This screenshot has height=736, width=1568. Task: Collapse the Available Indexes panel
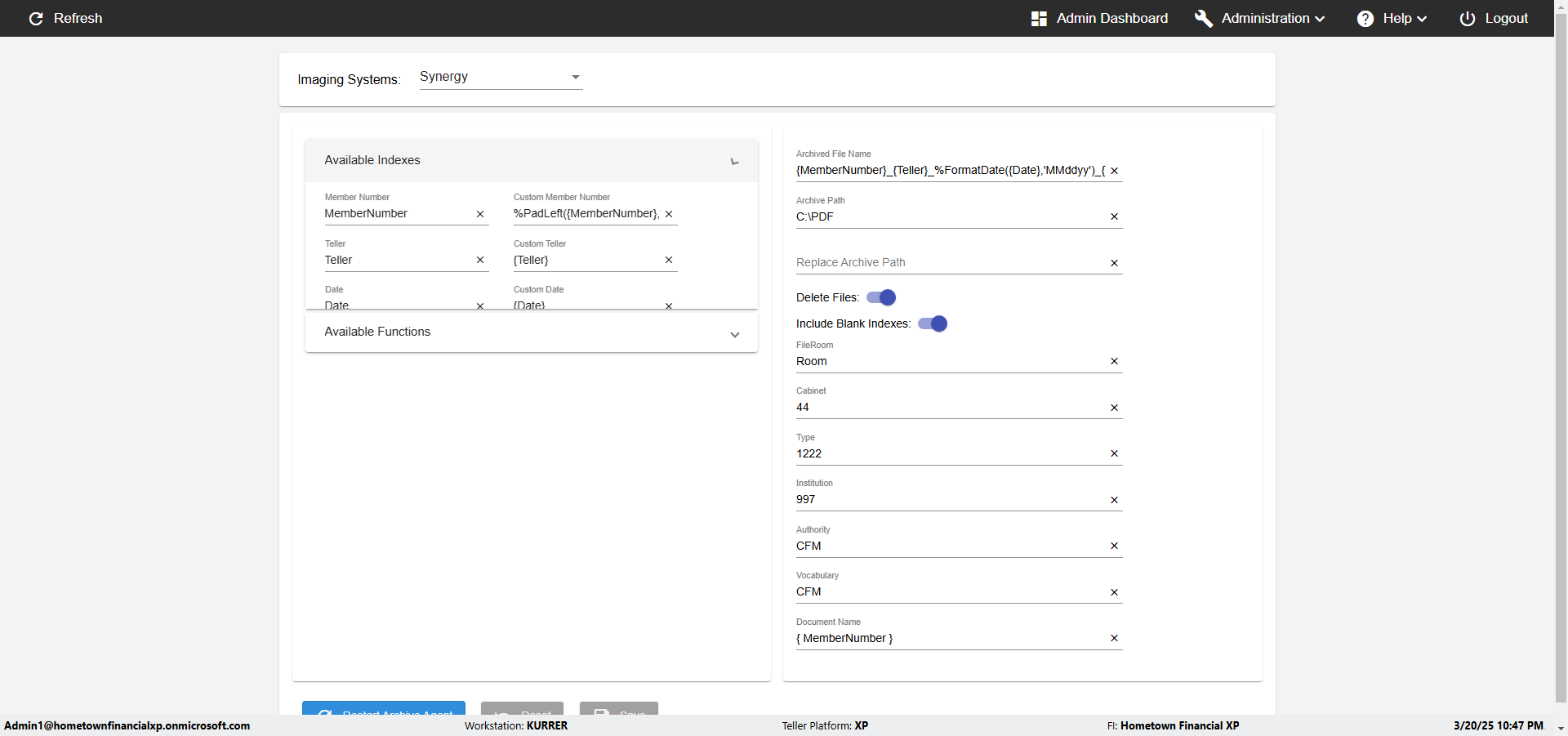click(734, 161)
